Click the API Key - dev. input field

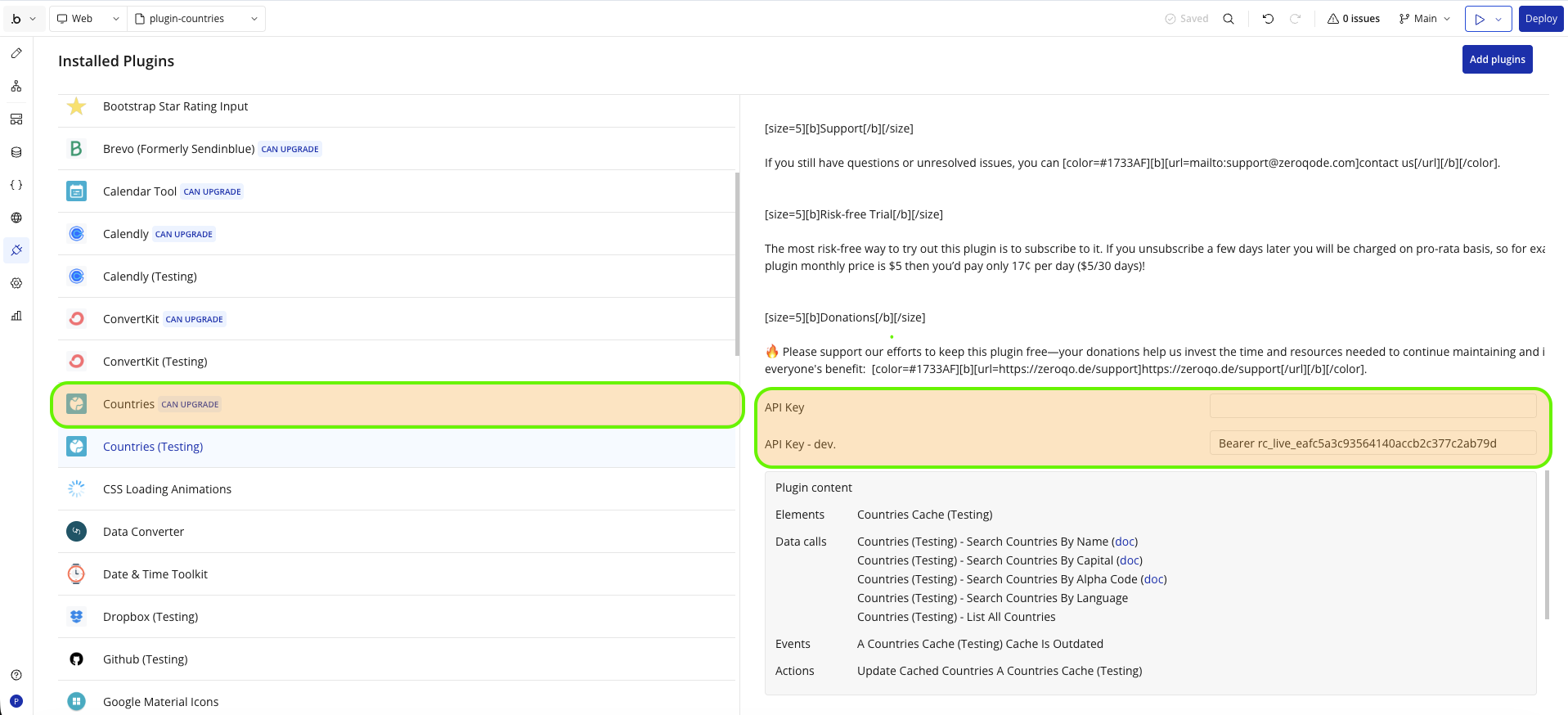click(x=1373, y=443)
